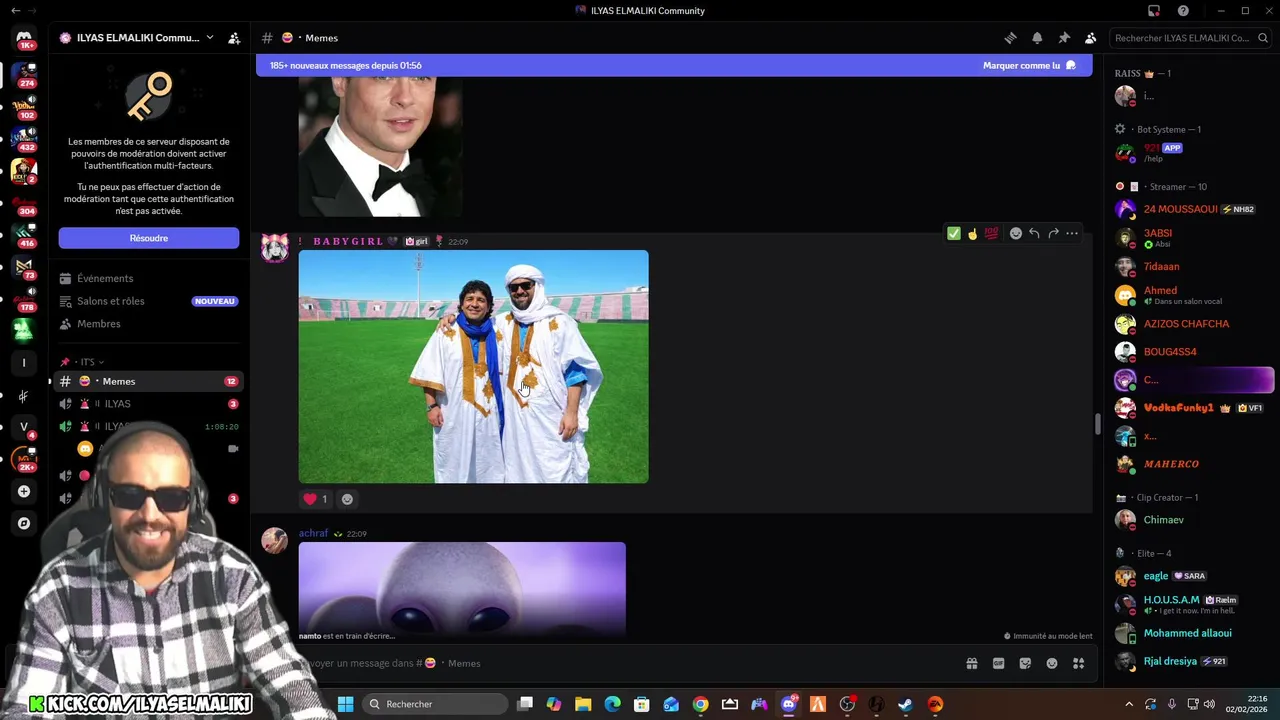Open member BOUG4SS4

[1193, 352]
